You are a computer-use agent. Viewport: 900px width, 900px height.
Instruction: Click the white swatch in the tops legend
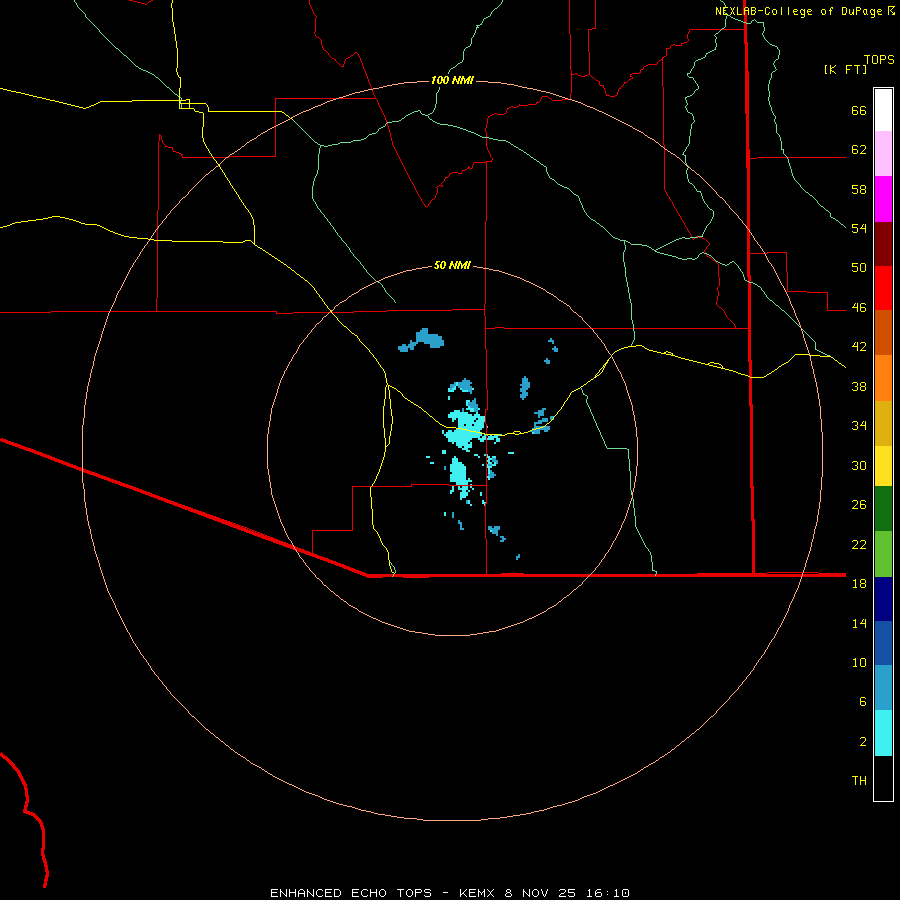[883, 110]
